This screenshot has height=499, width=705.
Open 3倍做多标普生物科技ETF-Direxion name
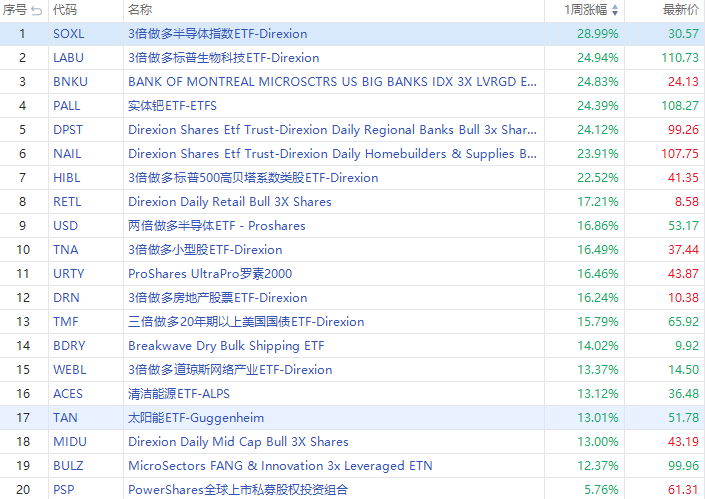(x=223, y=58)
